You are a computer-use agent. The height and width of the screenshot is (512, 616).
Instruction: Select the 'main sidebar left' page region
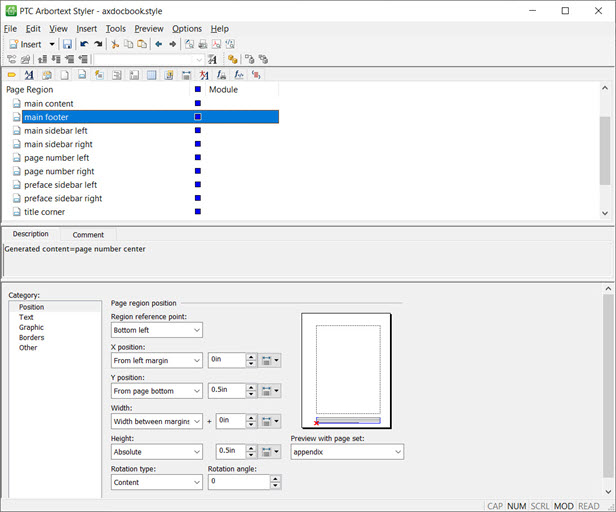coord(56,130)
